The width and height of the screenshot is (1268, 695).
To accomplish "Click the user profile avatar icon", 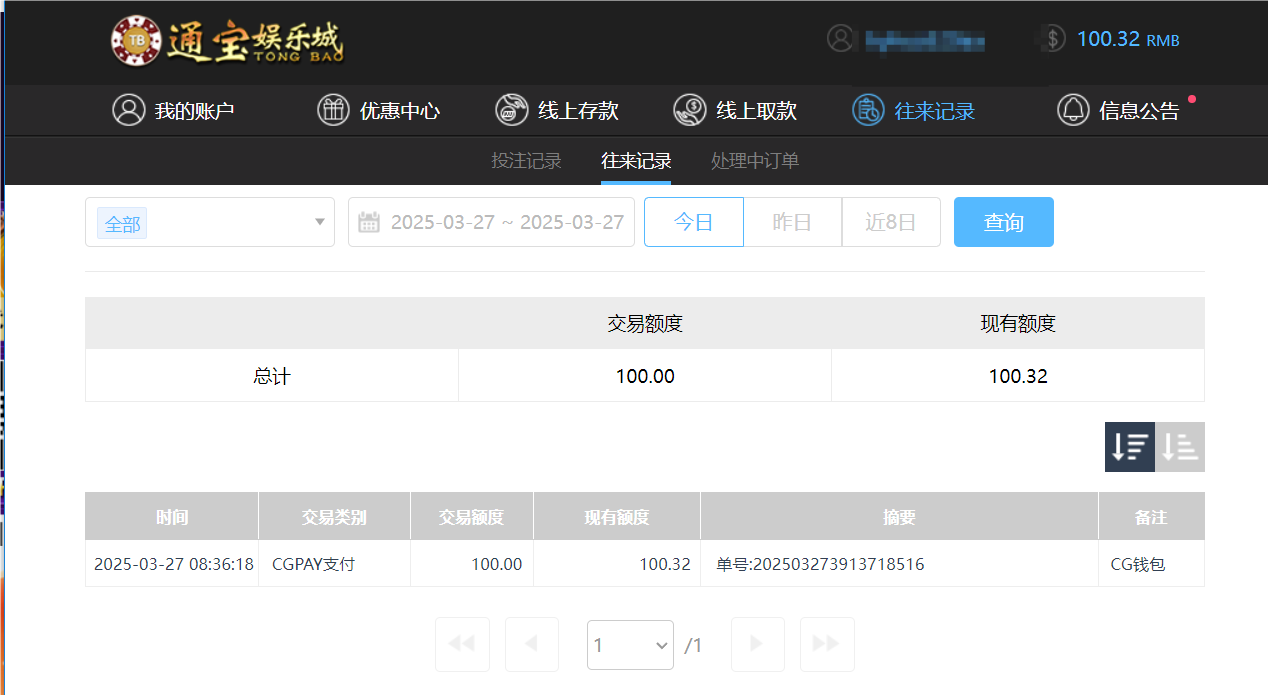I will point(841,39).
